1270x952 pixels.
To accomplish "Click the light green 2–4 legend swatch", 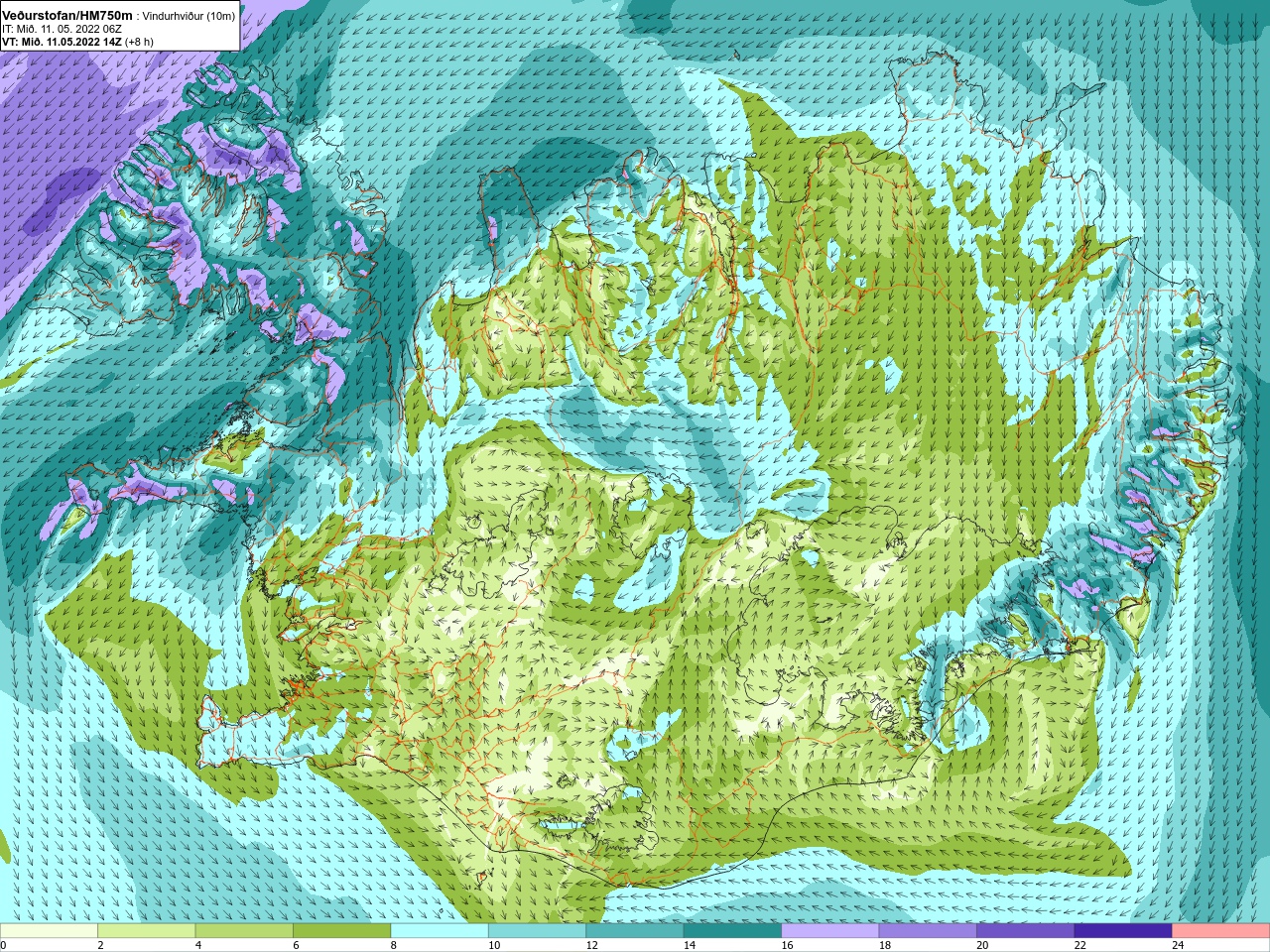I will pos(146,931).
